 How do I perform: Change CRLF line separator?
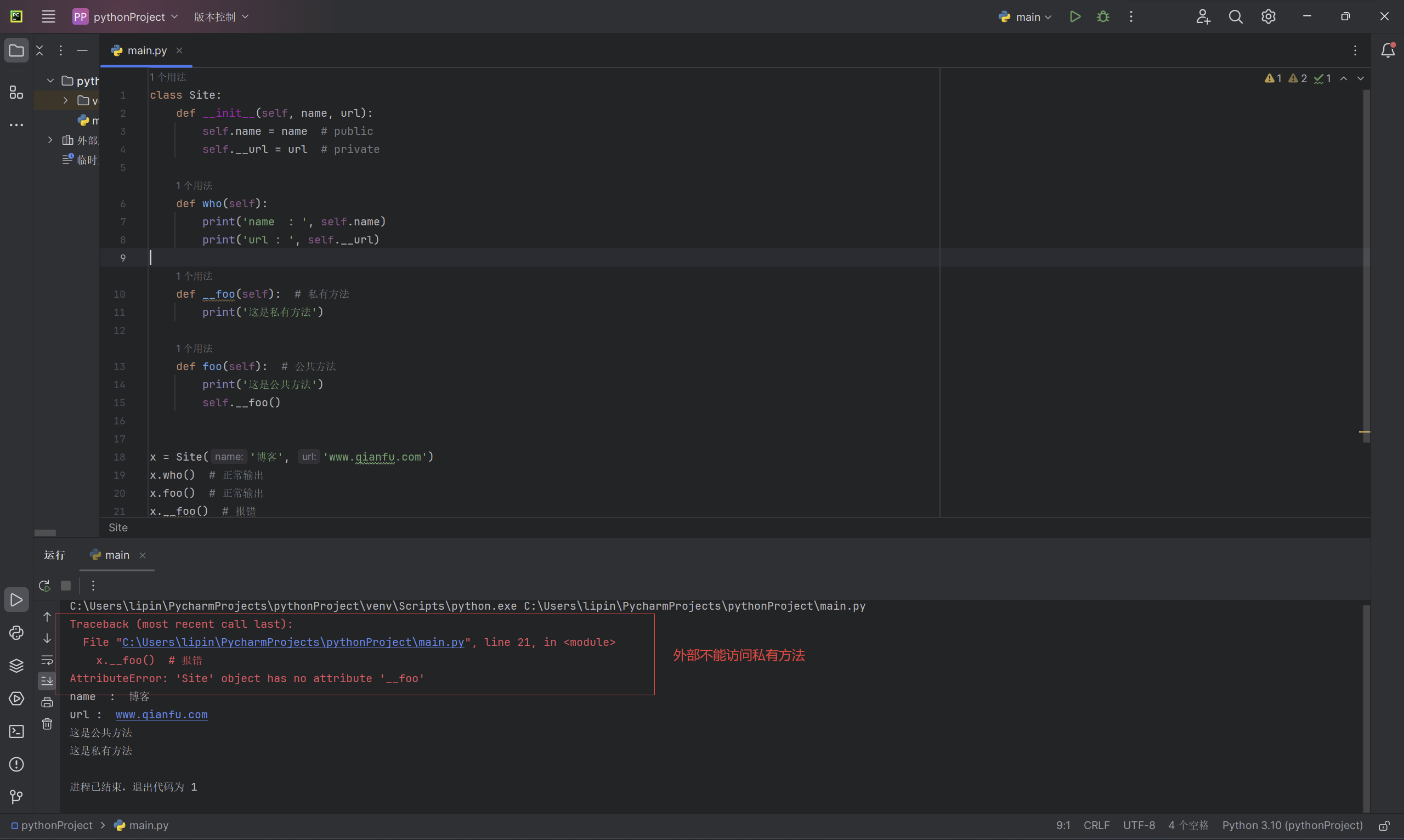click(1096, 825)
